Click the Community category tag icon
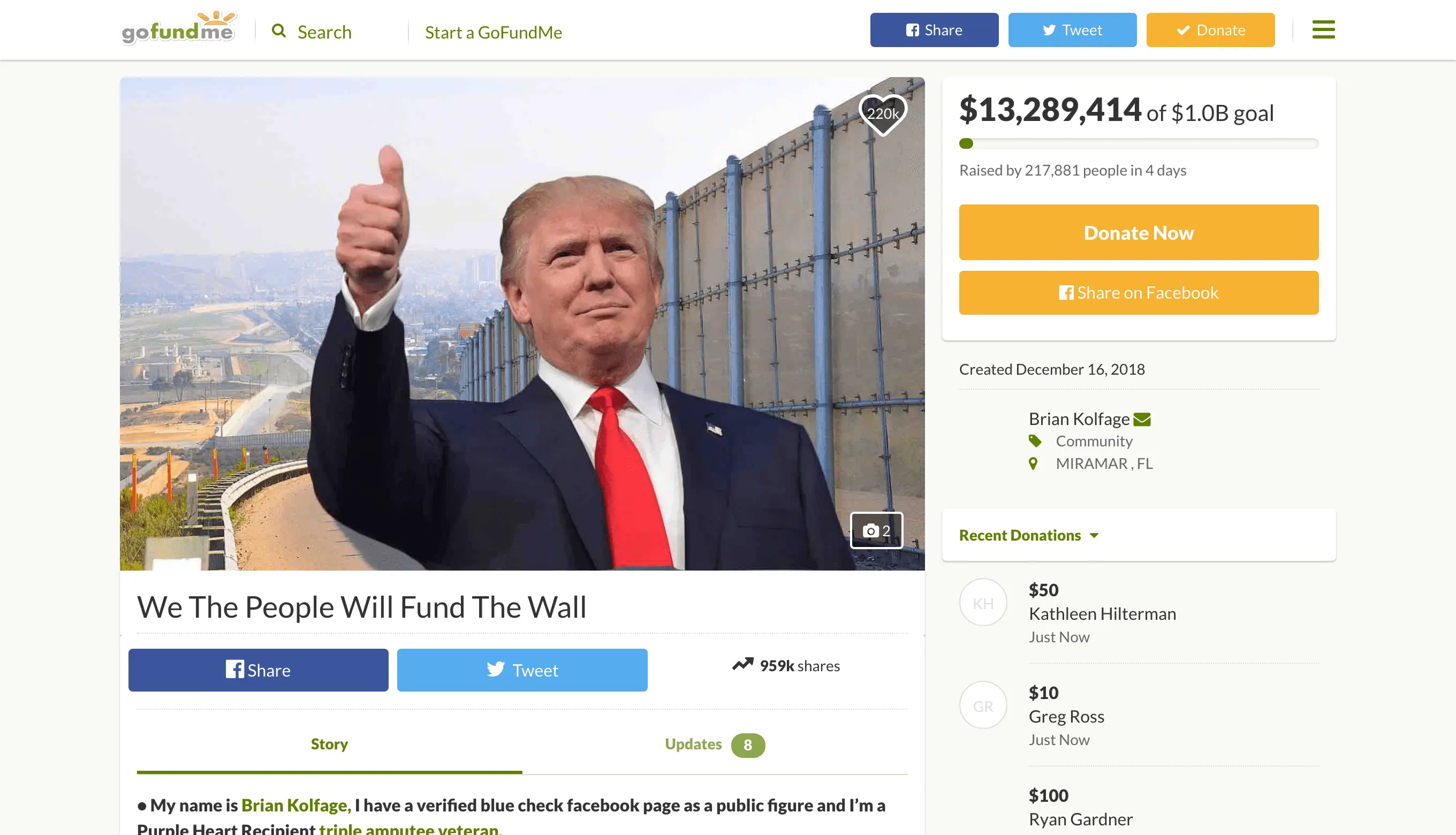1456x835 pixels. (1035, 441)
